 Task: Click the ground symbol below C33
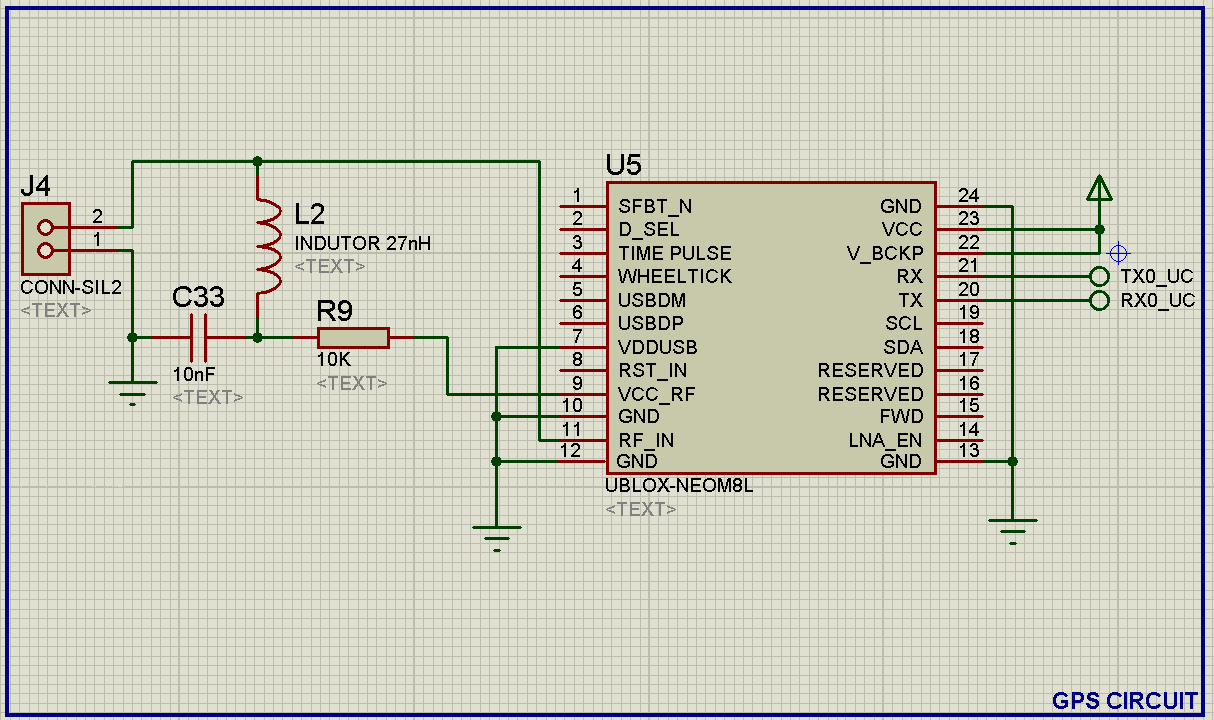131,388
